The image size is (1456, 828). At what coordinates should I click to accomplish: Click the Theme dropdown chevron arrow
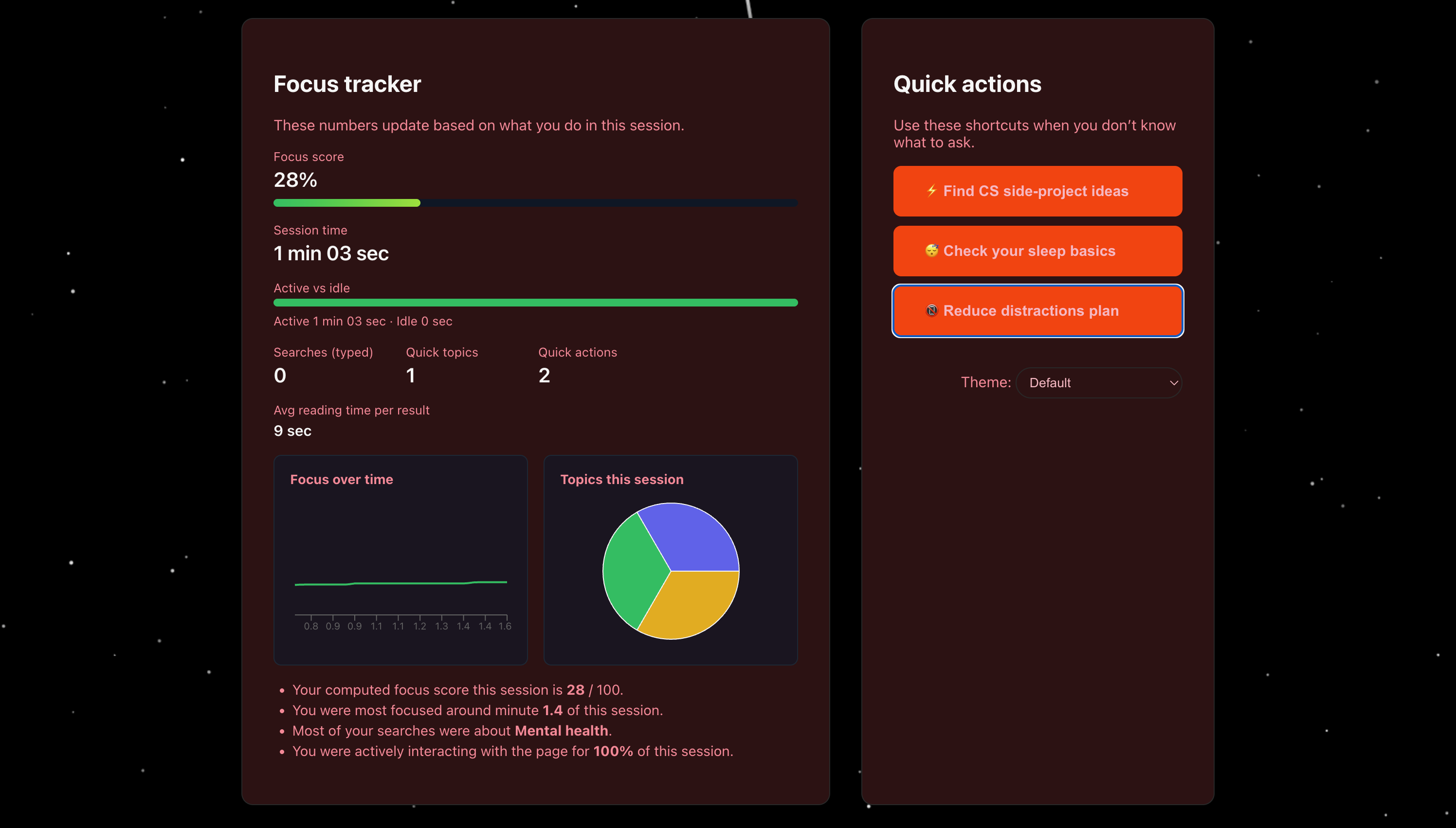pyautogui.click(x=1173, y=383)
